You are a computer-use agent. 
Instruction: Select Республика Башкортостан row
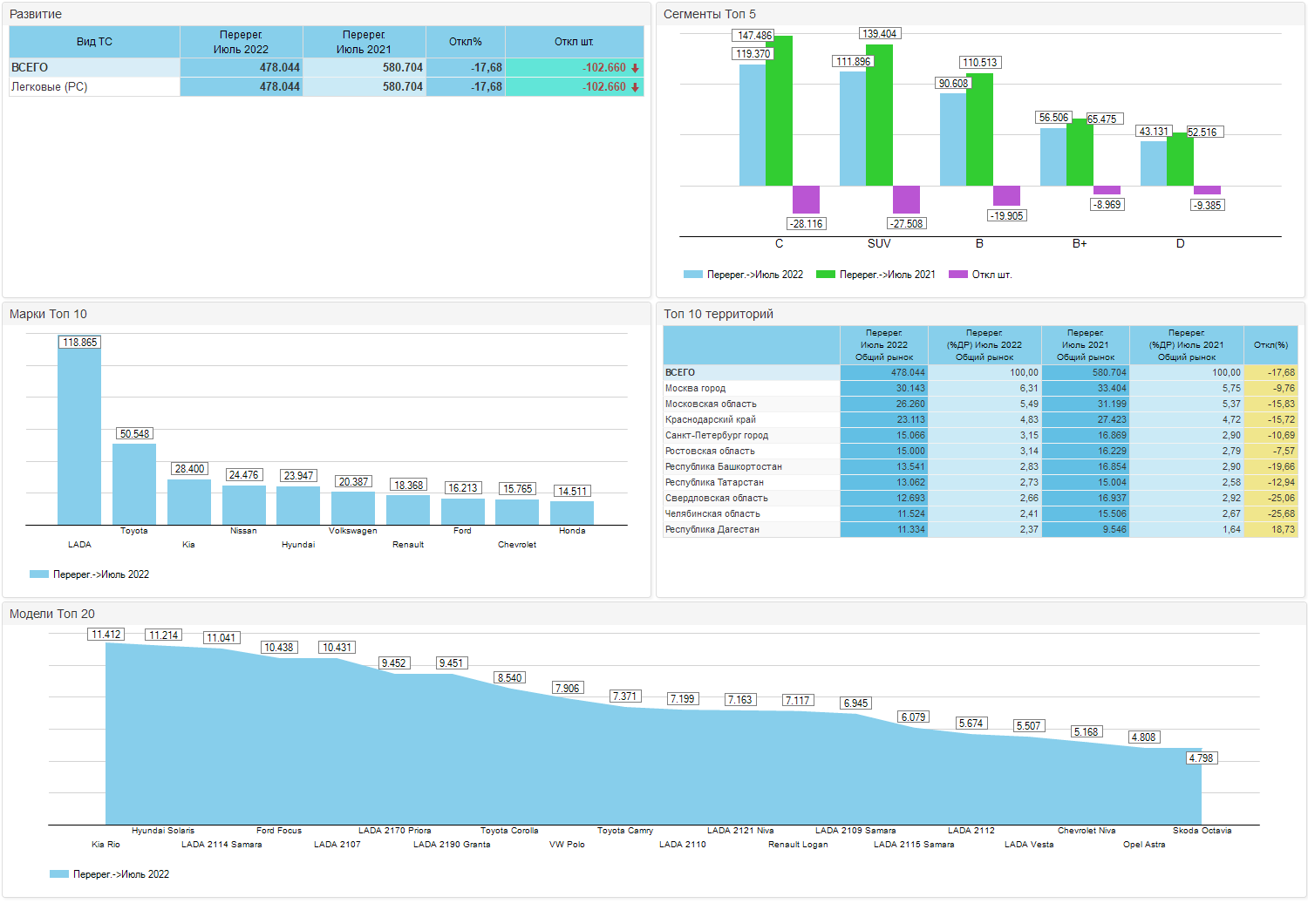(981, 466)
